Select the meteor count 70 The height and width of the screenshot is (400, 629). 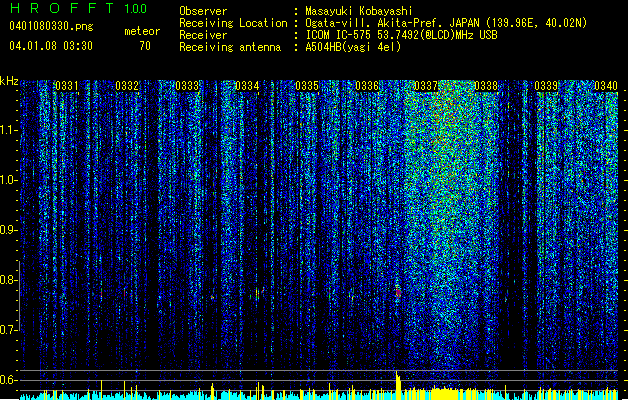[x=145, y=46]
